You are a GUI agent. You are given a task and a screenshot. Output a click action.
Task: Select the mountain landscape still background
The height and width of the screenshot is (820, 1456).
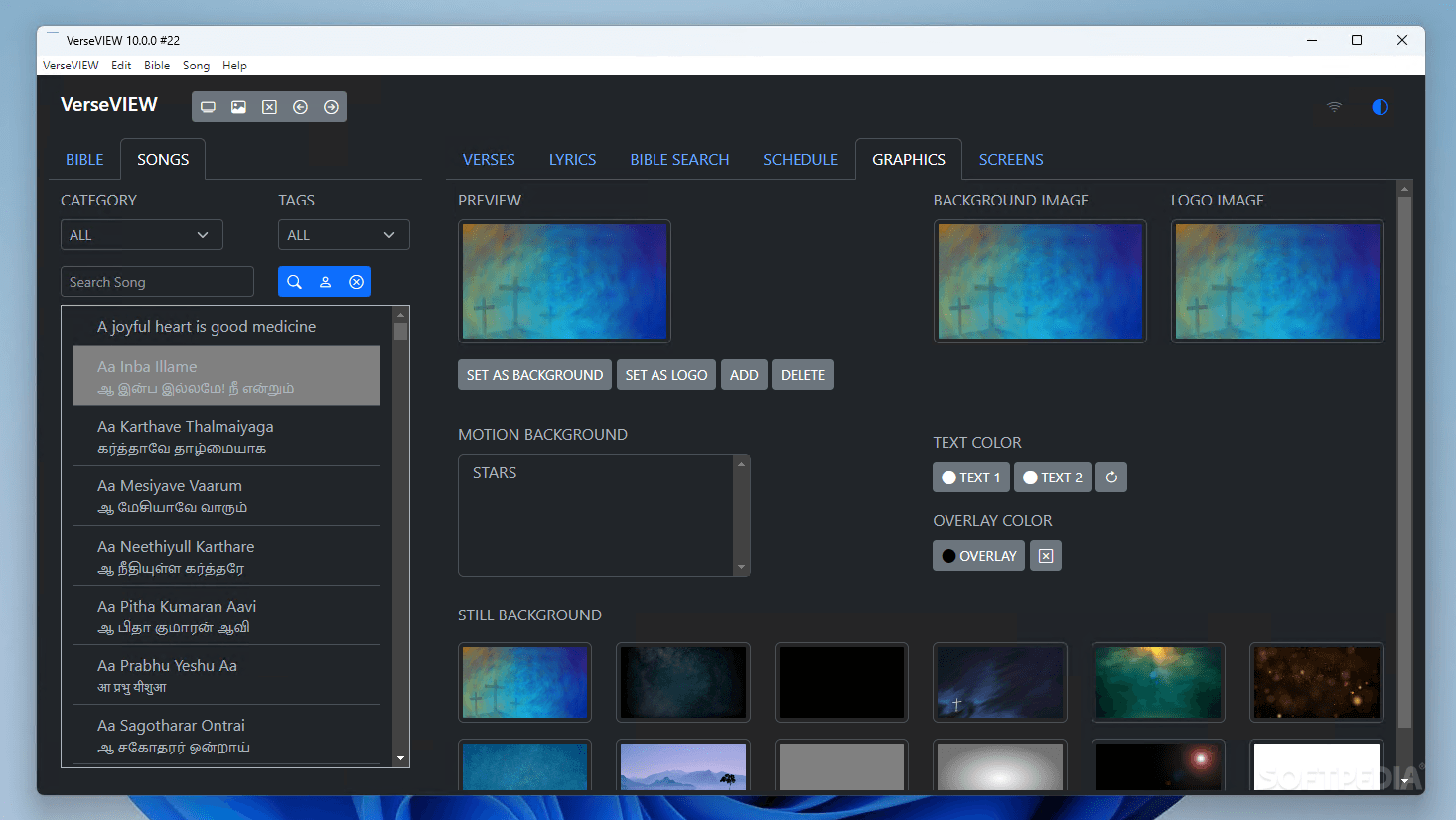[x=683, y=765]
